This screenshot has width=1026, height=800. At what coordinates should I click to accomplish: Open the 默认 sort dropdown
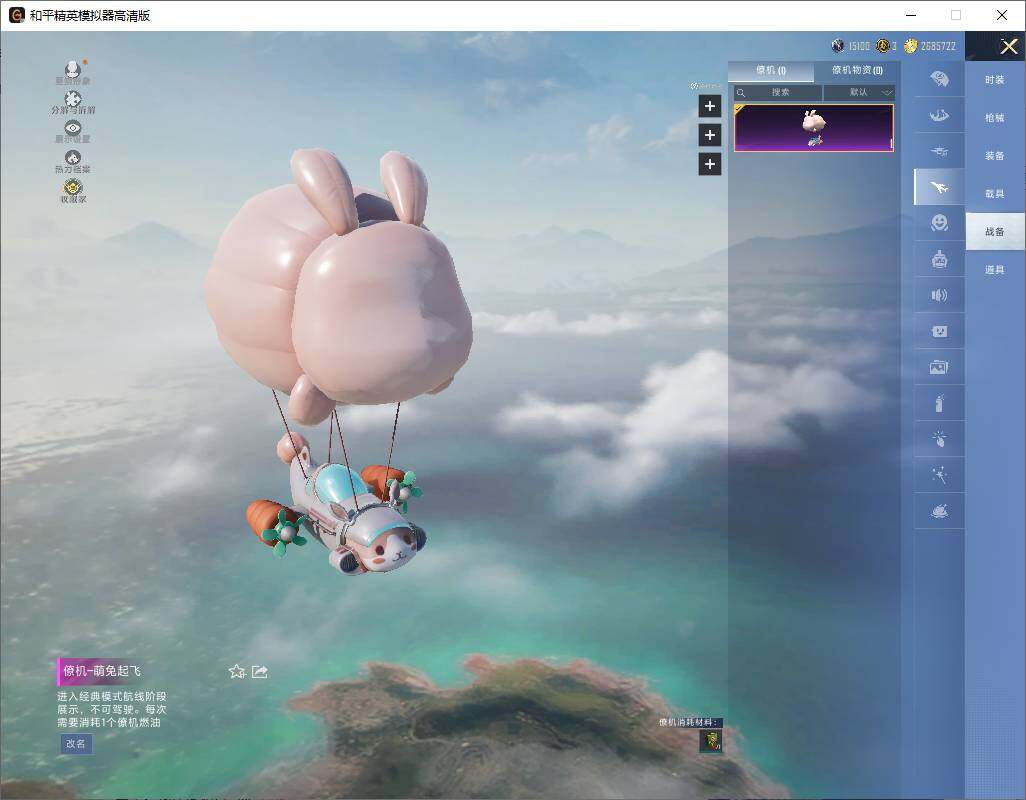click(x=859, y=92)
